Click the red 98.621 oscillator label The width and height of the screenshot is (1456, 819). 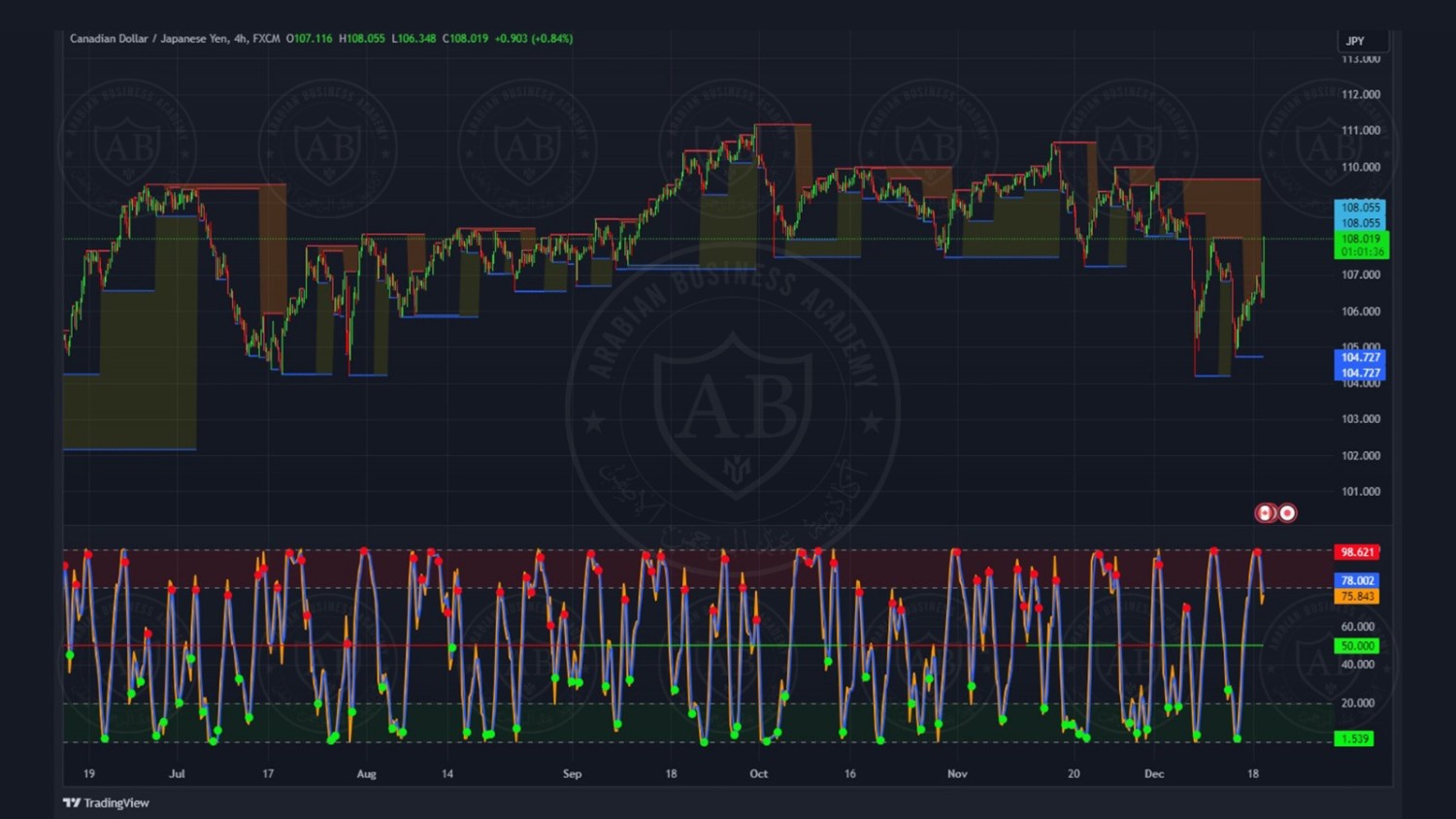tap(1356, 552)
